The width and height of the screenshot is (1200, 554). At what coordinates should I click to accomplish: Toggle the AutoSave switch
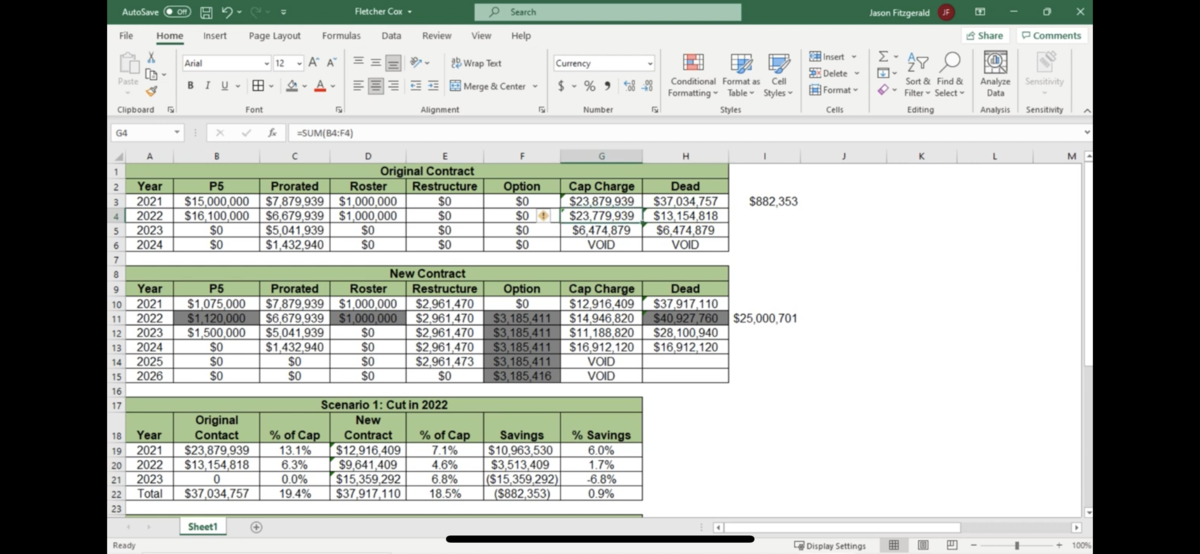click(x=177, y=12)
